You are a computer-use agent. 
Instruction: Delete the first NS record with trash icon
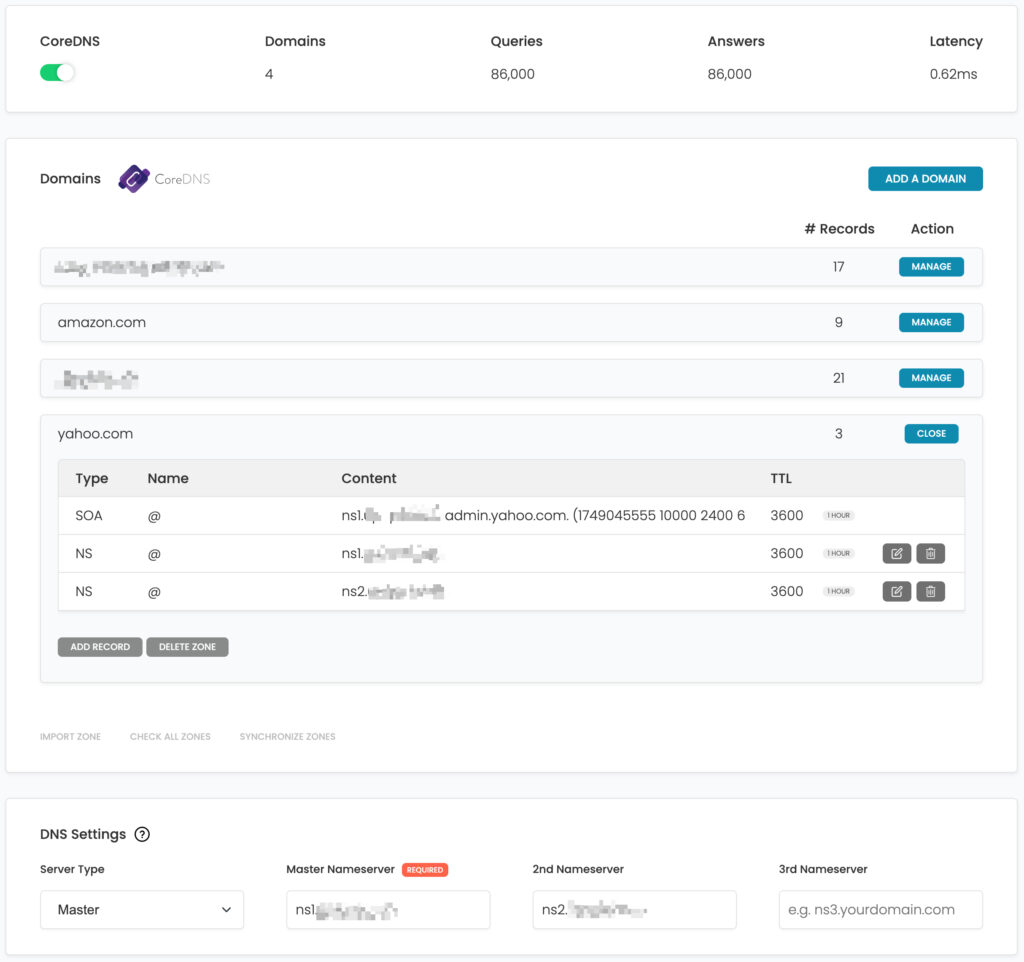pos(930,553)
